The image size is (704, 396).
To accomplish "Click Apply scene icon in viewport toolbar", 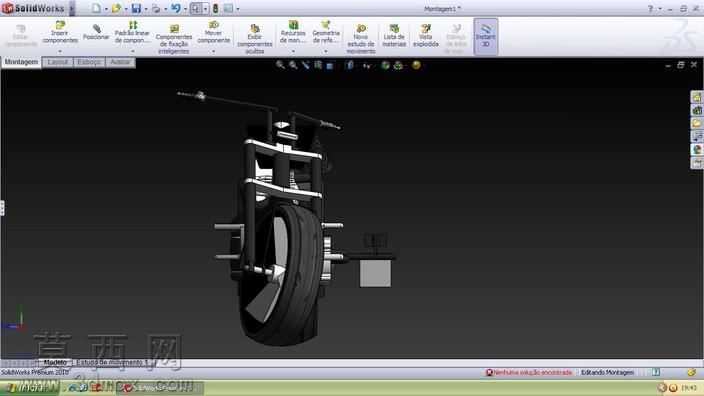I will [398, 66].
